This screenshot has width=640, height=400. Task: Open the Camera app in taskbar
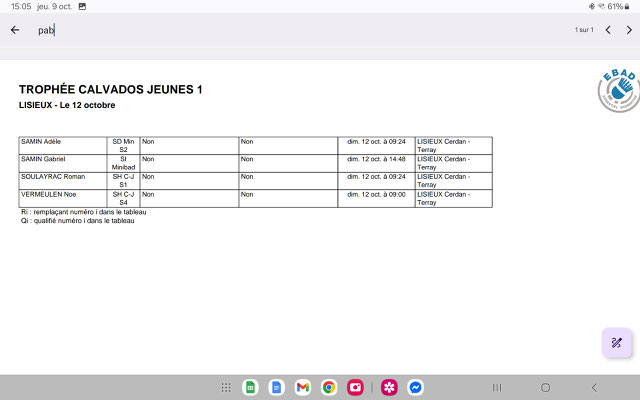[356, 387]
